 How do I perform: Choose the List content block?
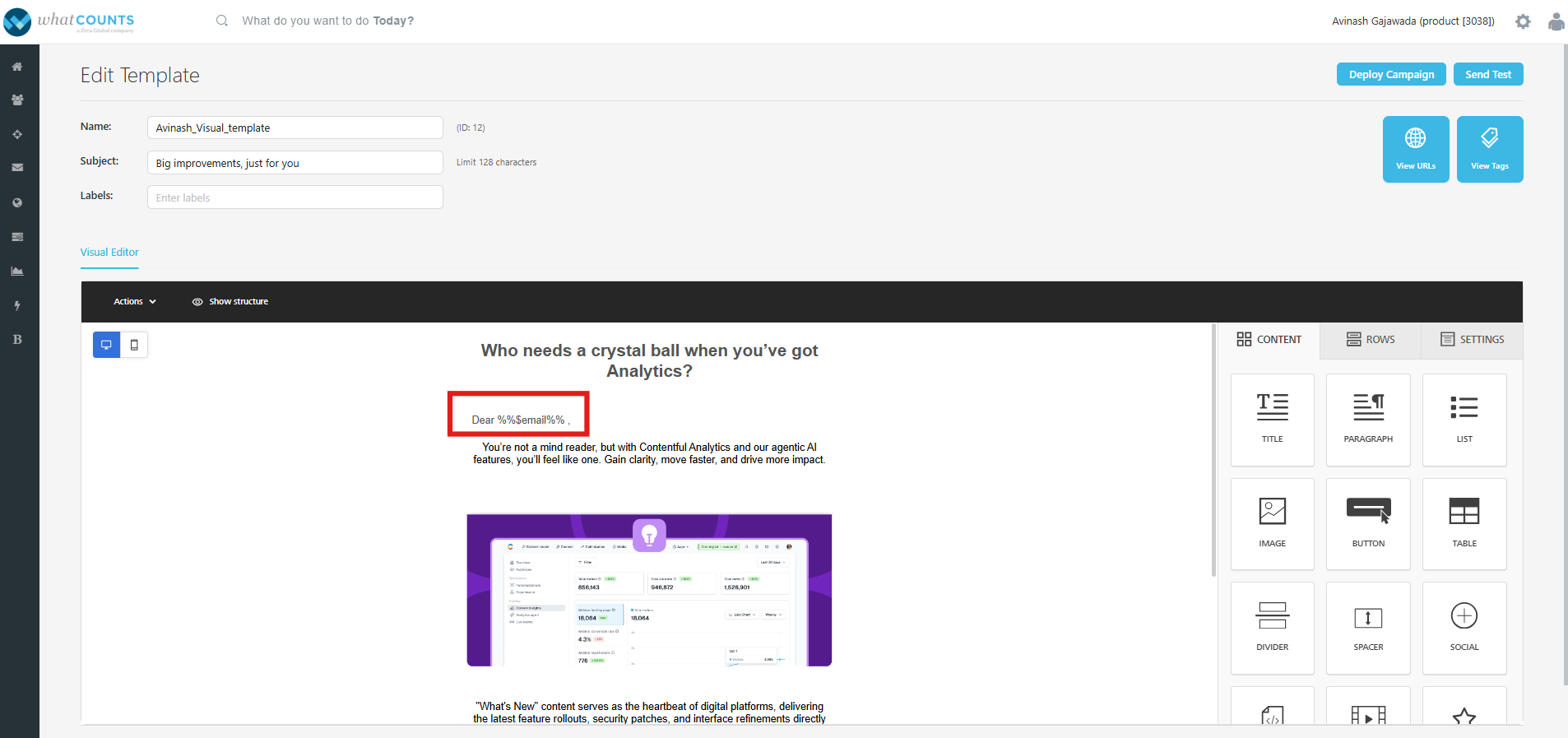pos(1464,420)
